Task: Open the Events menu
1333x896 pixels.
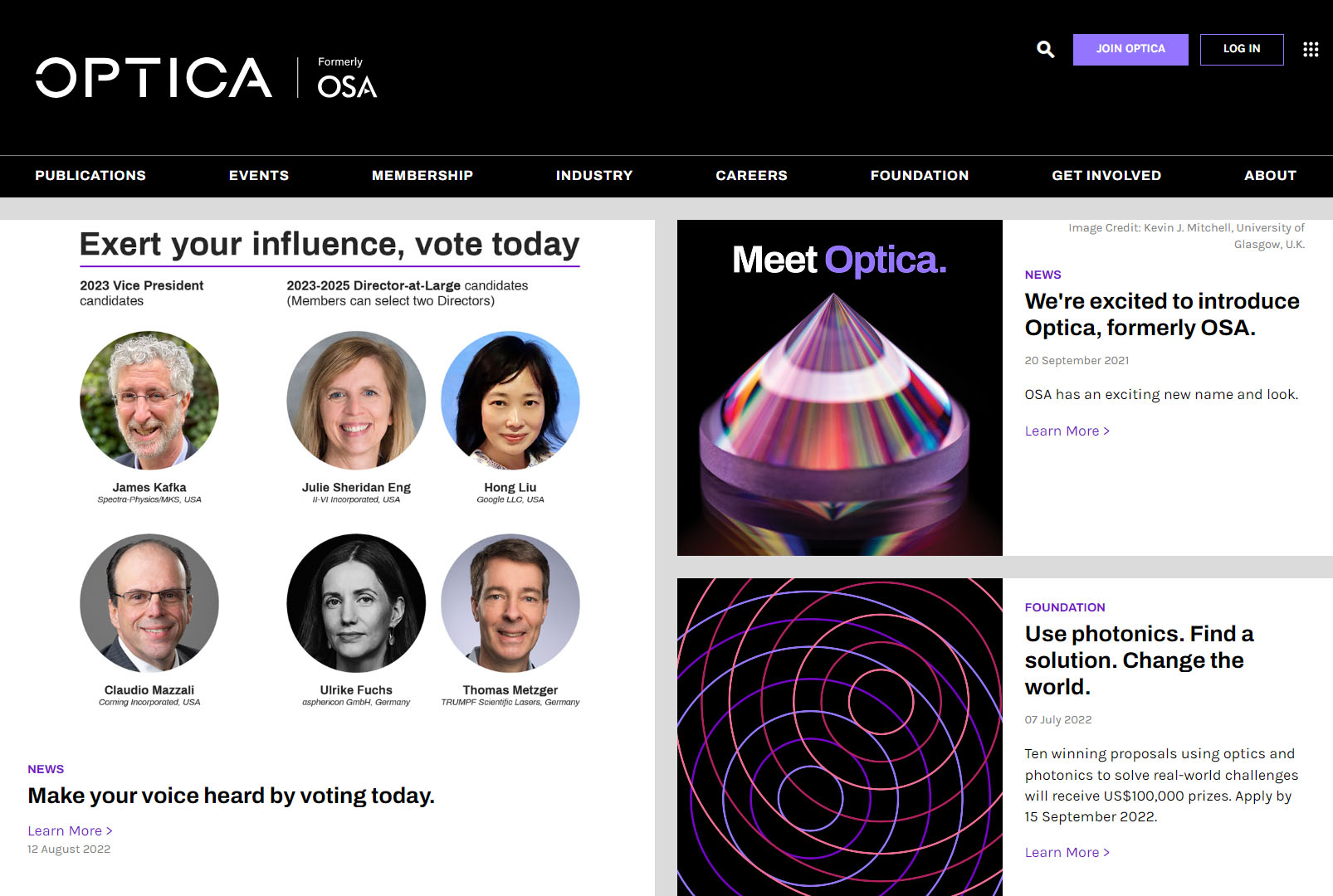Action: 259,176
